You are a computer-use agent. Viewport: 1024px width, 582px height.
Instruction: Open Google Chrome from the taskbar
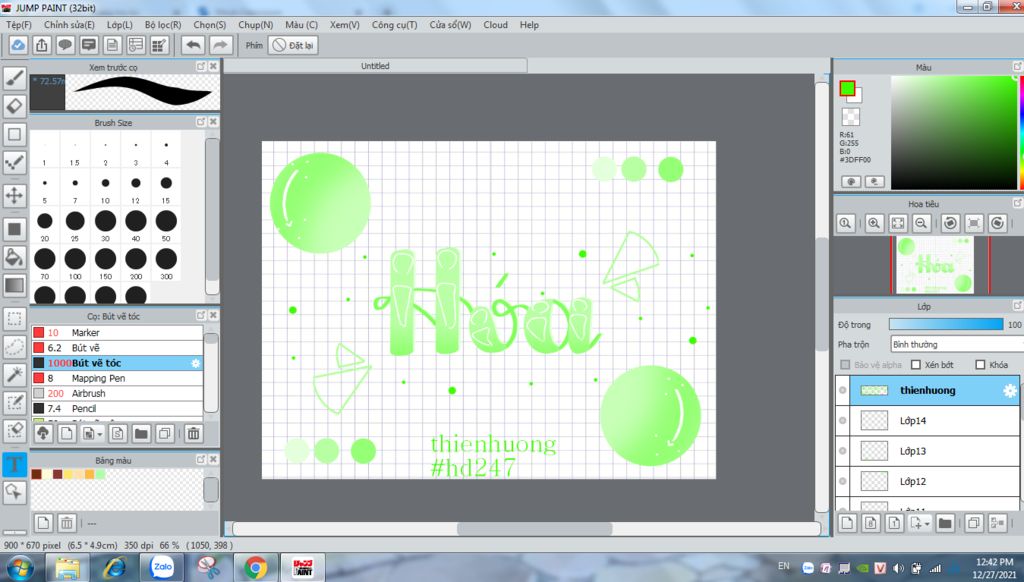click(255, 567)
